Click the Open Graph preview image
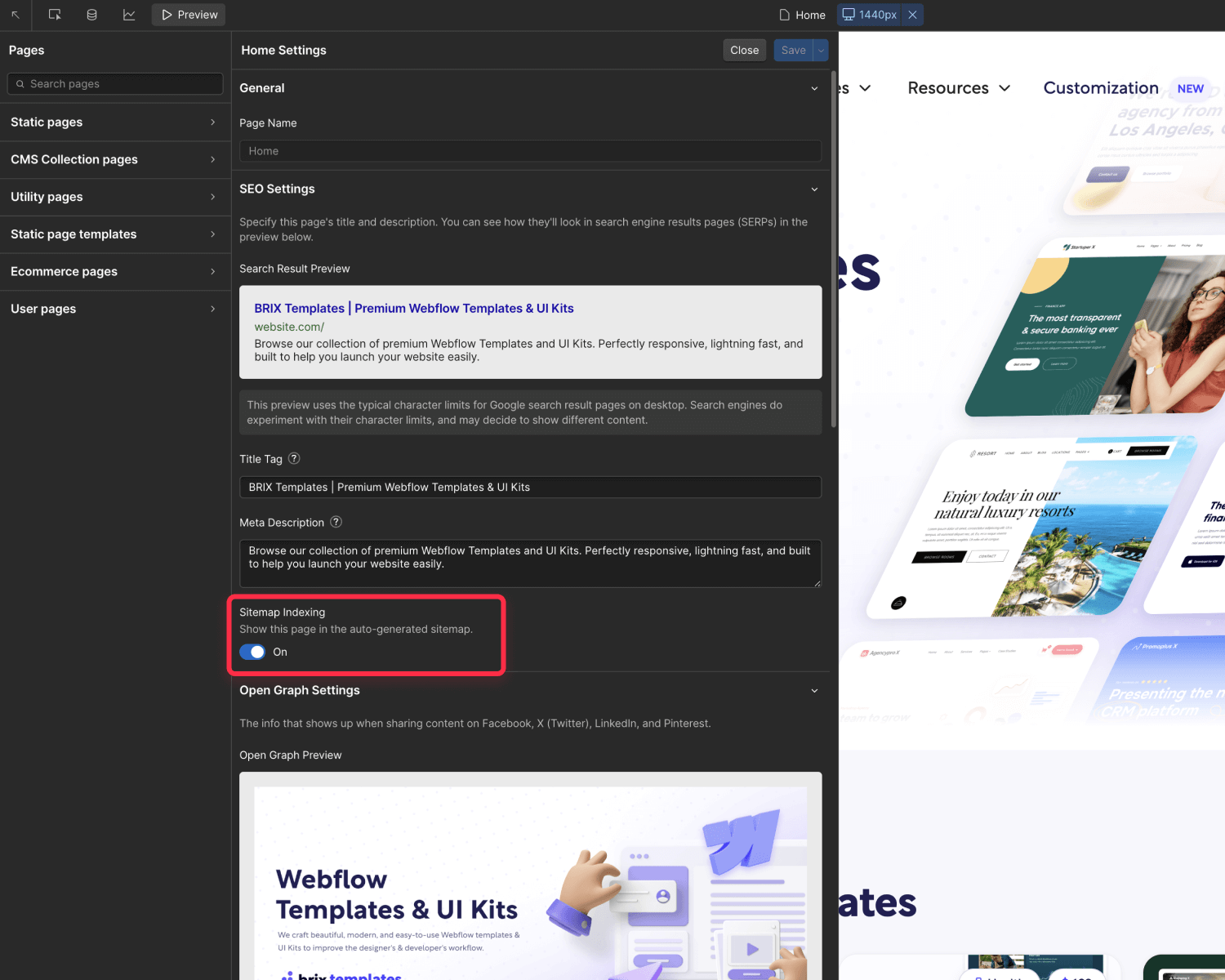This screenshot has width=1225, height=980. click(530, 884)
